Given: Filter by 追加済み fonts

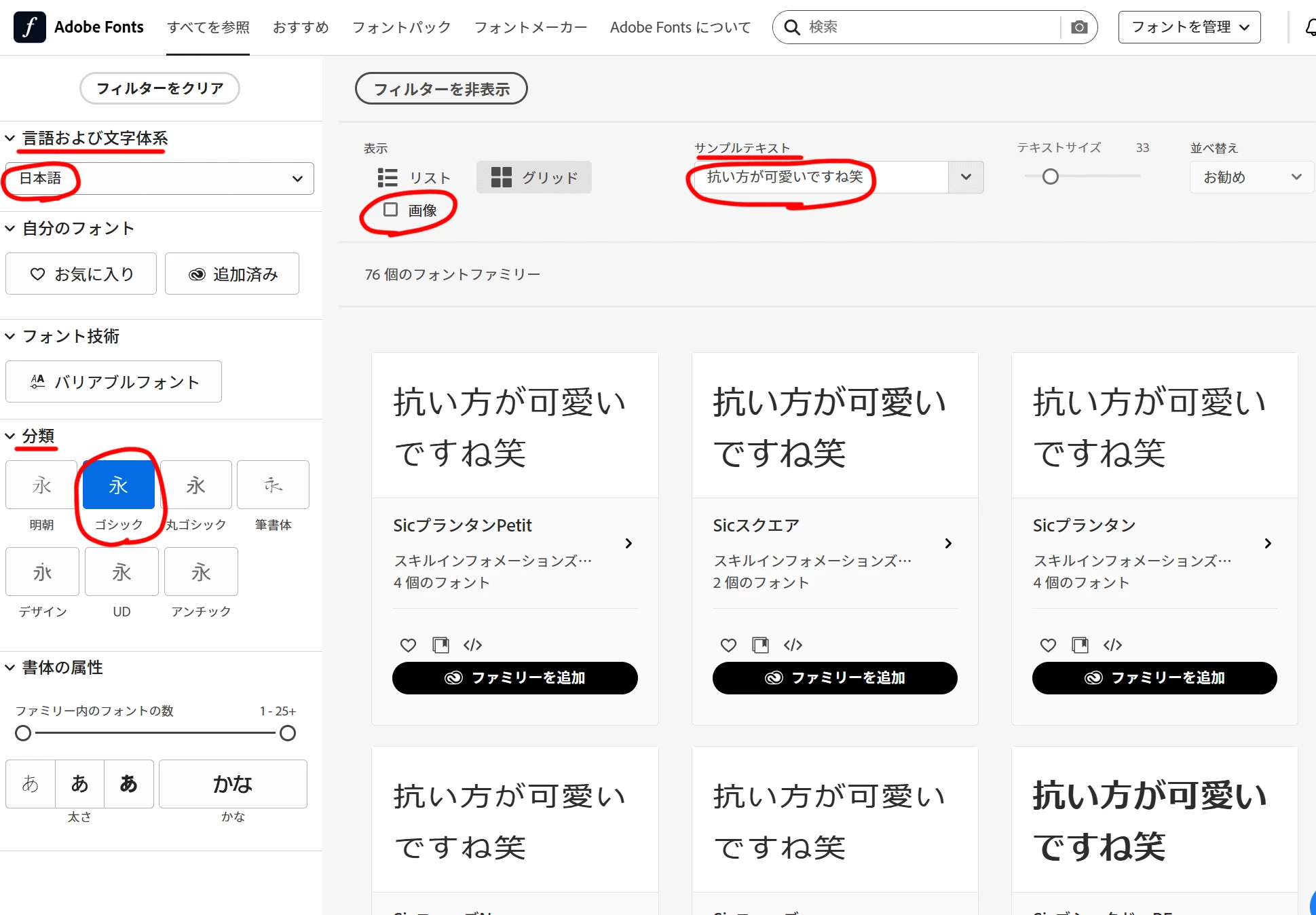Looking at the screenshot, I should coord(232,274).
